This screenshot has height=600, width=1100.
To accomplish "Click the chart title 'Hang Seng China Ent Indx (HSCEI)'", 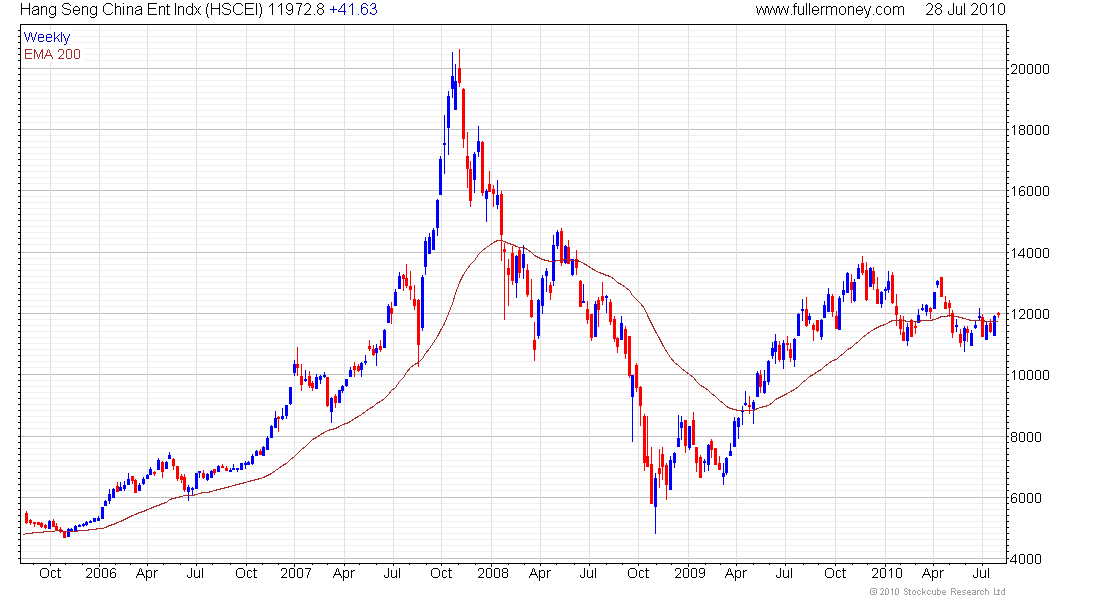I will click(x=142, y=10).
